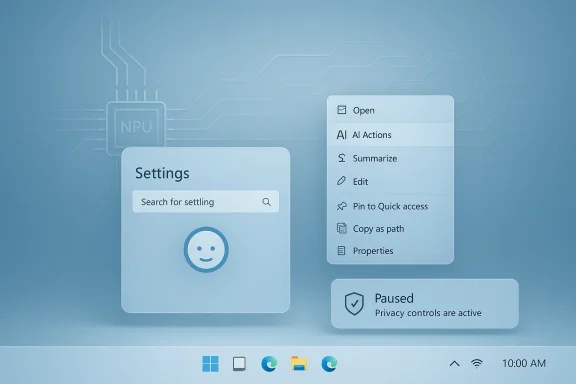Image resolution: width=576 pixels, height=384 pixels.
Task: Open the Wi-Fi network icon
Action: (x=477, y=363)
